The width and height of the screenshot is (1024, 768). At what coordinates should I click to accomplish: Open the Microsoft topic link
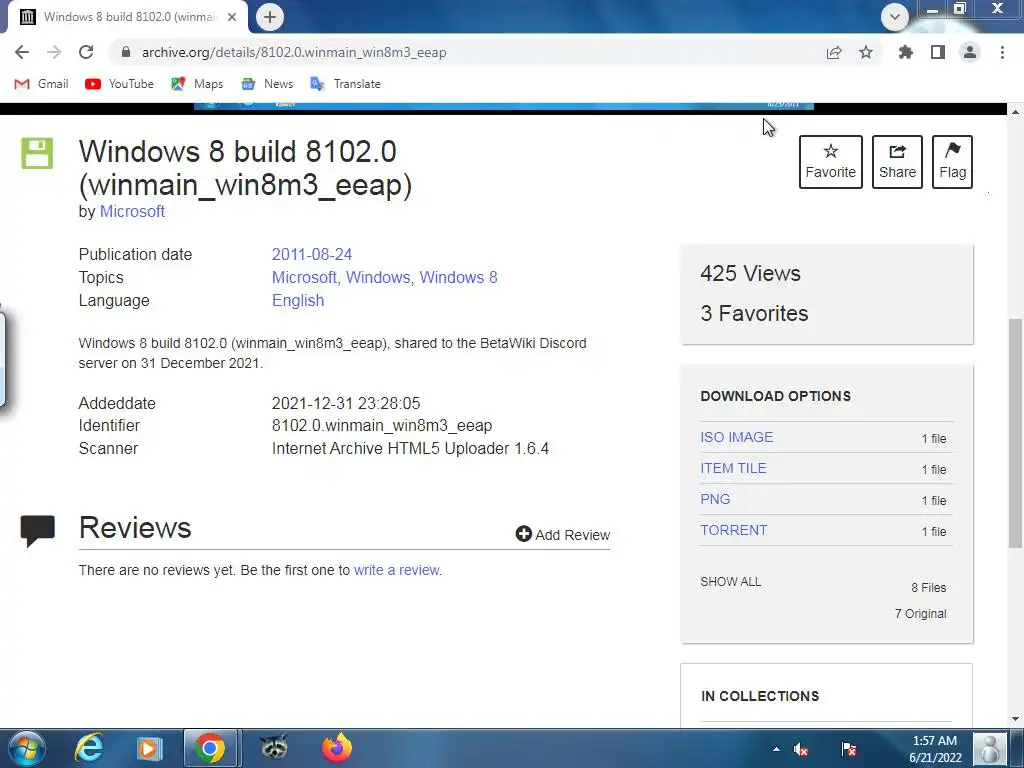pyautogui.click(x=304, y=277)
